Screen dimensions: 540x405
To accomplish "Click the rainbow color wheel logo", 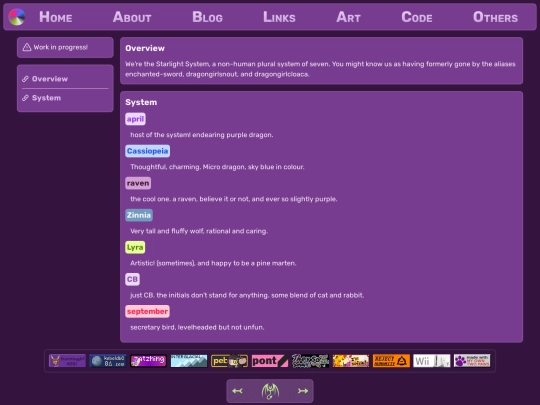I will (17, 17).
